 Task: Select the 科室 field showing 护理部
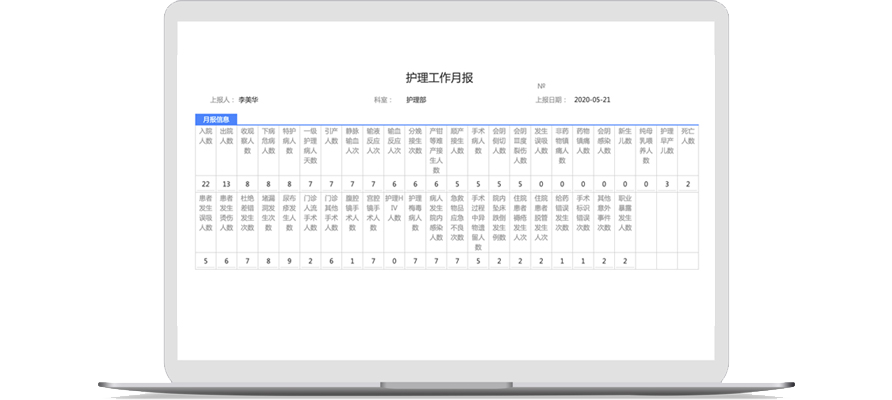[416, 100]
